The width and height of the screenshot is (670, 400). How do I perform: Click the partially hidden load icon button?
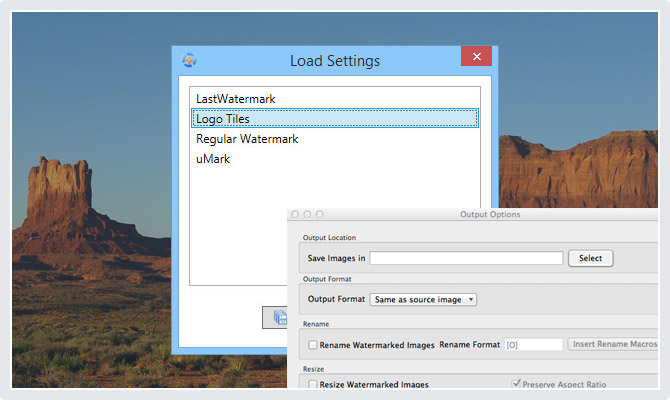(274, 317)
